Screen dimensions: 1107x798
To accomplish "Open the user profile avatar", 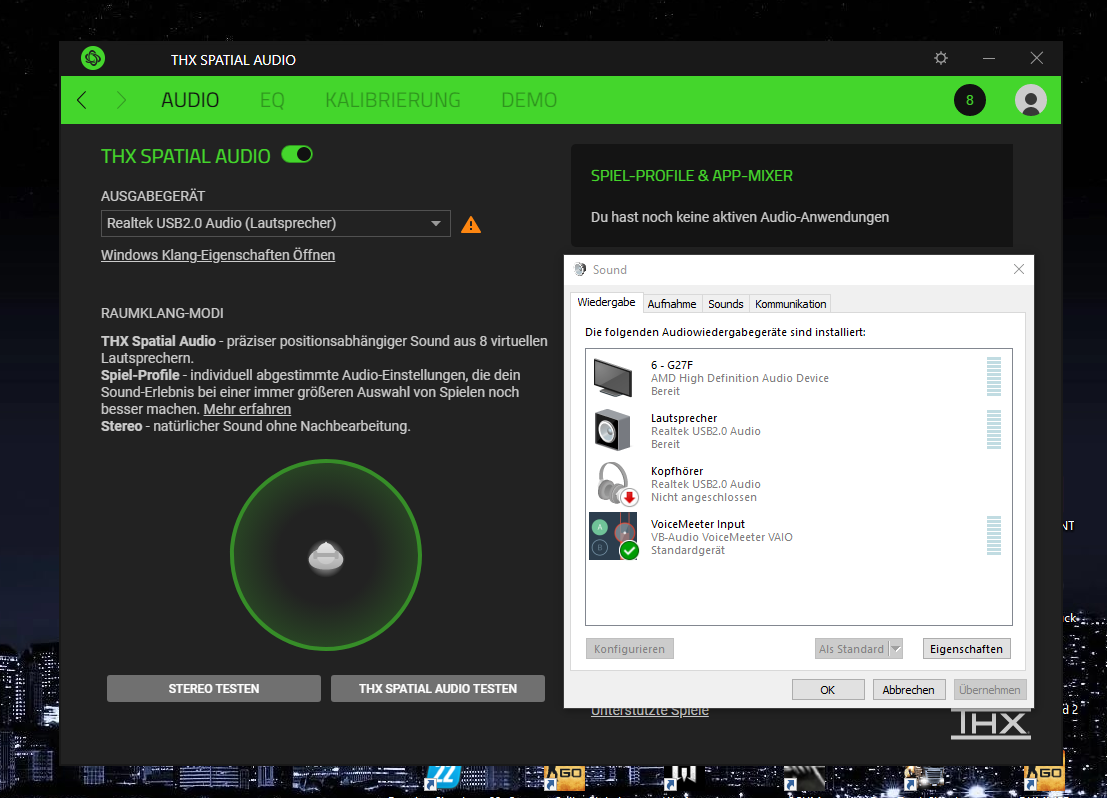I will click(1031, 100).
